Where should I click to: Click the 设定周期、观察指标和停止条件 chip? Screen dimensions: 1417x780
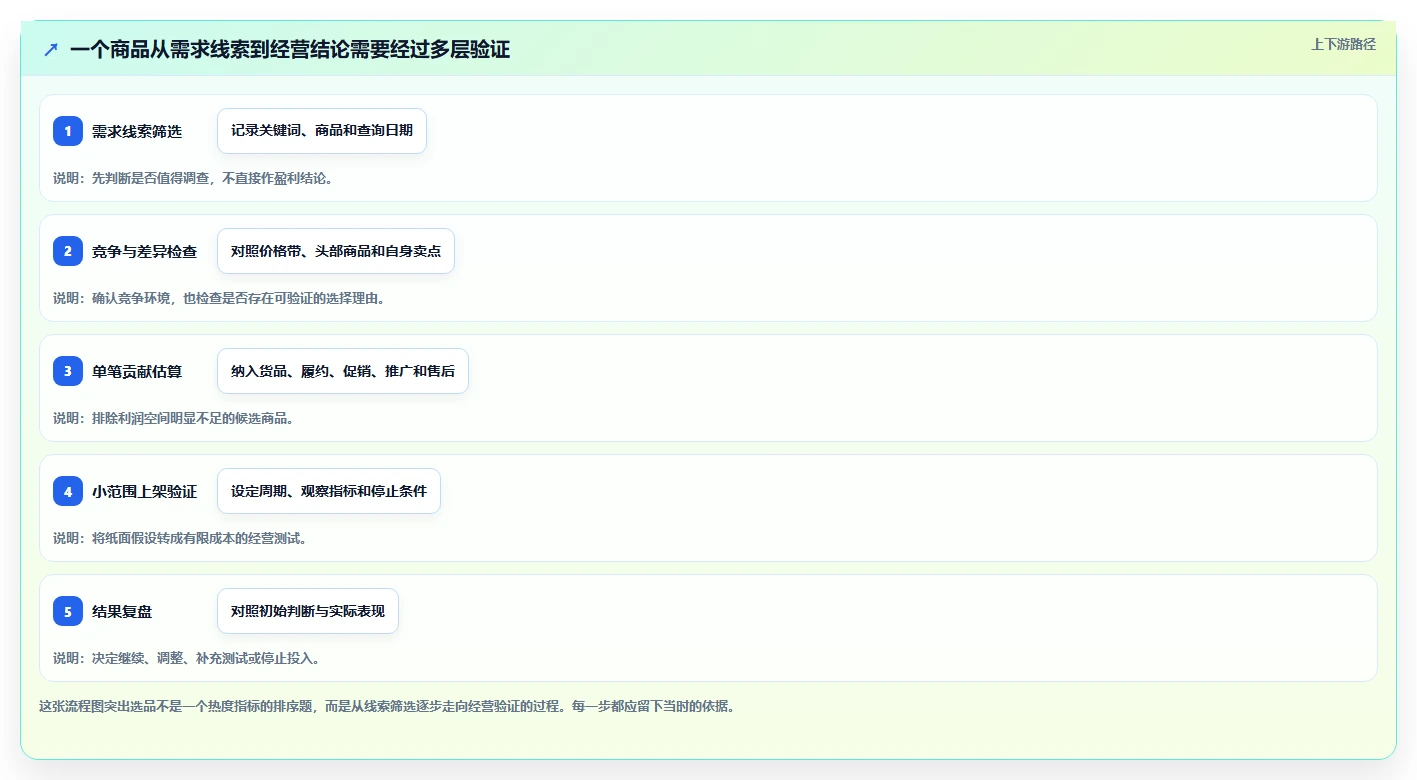[x=329, y=491]
